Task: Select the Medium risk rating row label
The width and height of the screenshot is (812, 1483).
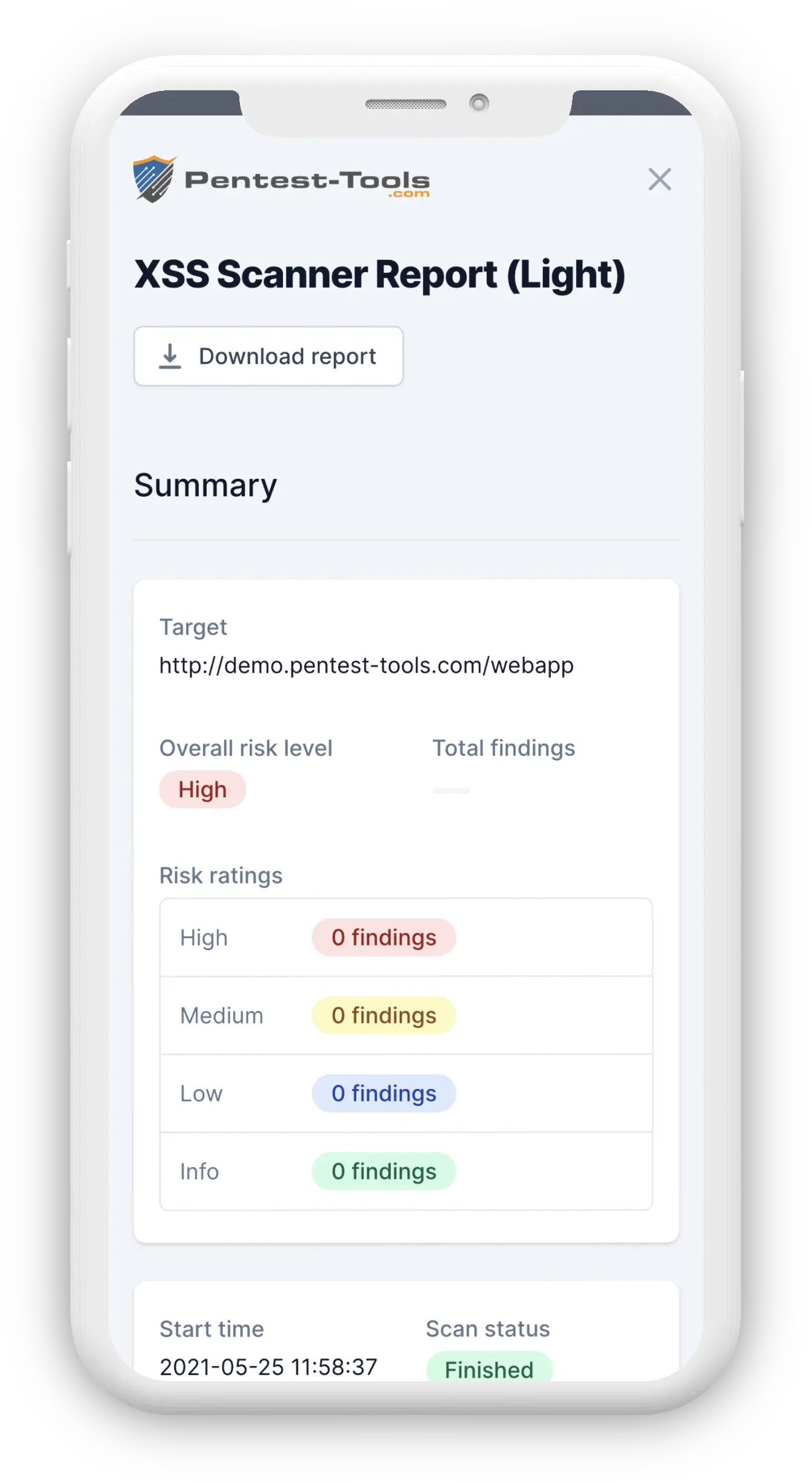Action: coord(221,1016)
